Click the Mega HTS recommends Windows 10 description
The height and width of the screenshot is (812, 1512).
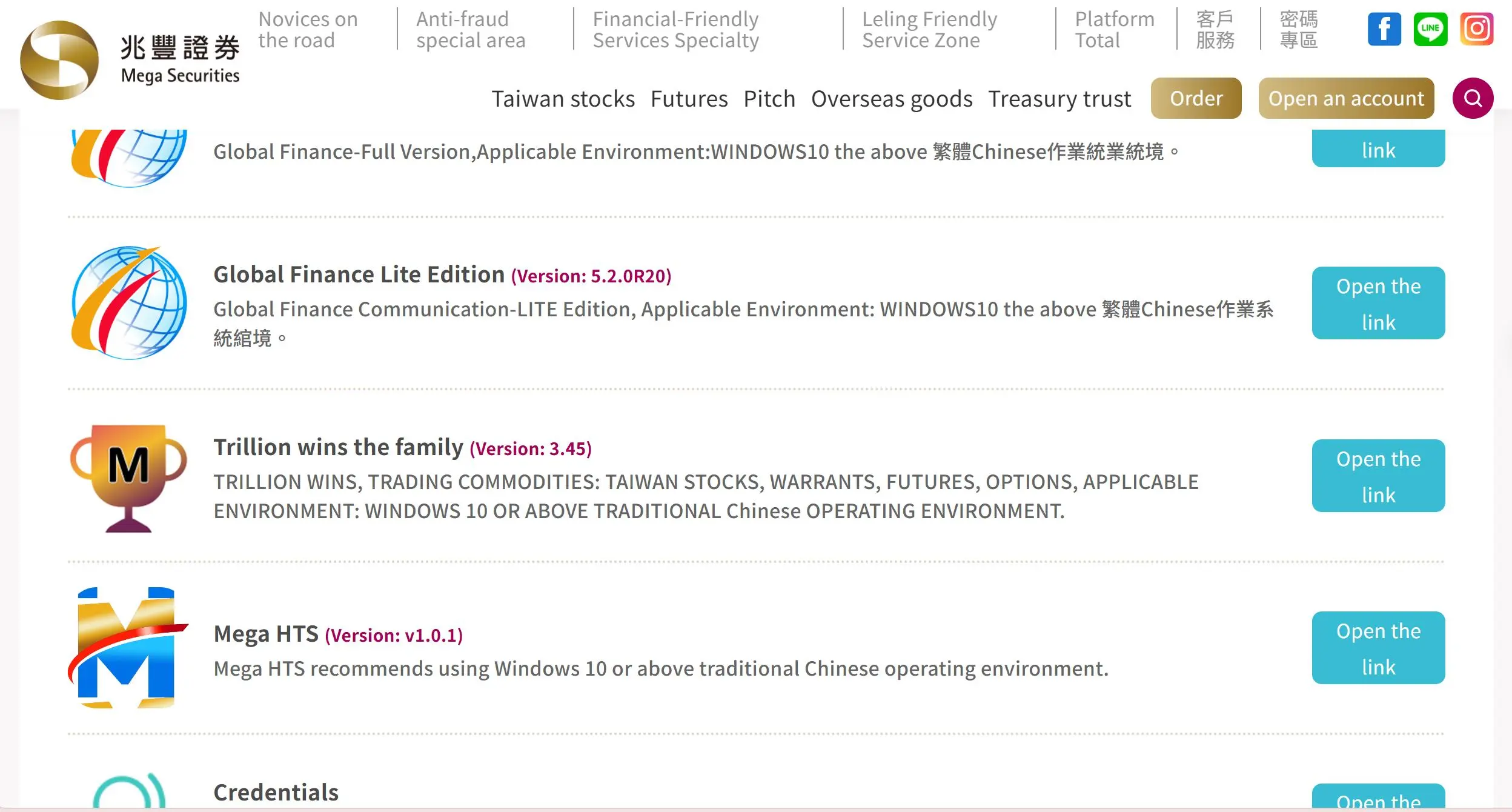[x=661, y=668]
